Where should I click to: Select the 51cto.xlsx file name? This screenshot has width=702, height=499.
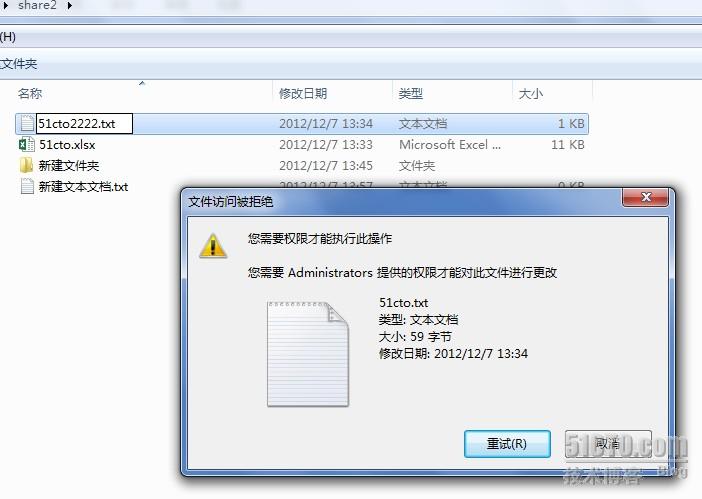[x=67, y=145]
